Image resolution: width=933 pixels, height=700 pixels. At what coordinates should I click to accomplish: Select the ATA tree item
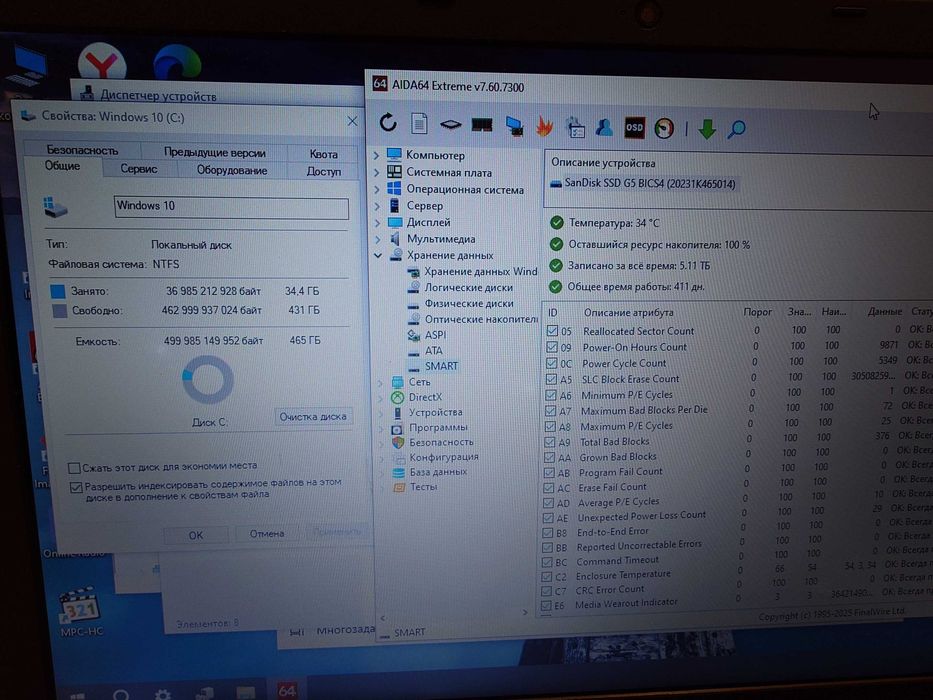pyautogui.click(x=433, y=351)
